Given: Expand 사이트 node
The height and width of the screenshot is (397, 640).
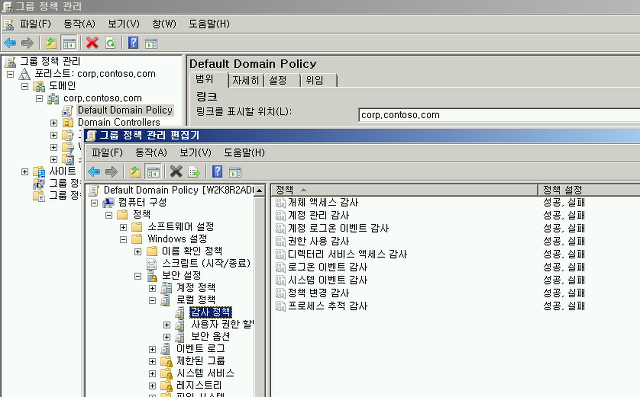Looking at the screenshot, I should pos(24,171).
